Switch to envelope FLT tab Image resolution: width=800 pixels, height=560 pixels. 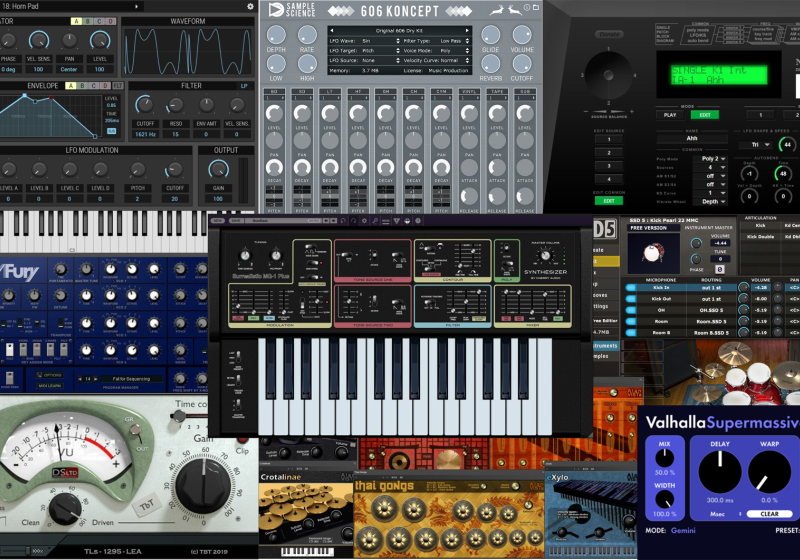118,86
